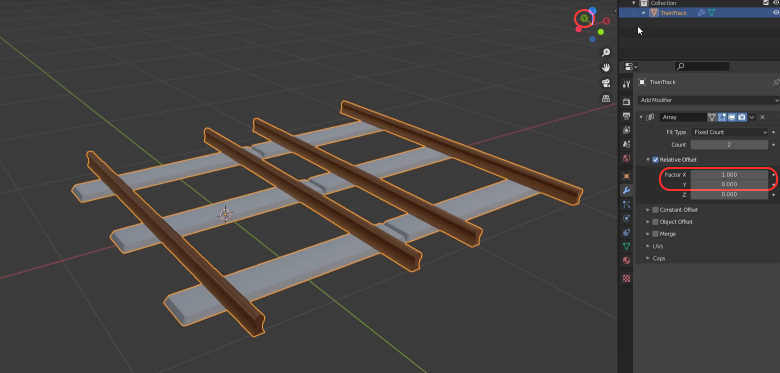Open the Object Data green triangle tab

627,246
